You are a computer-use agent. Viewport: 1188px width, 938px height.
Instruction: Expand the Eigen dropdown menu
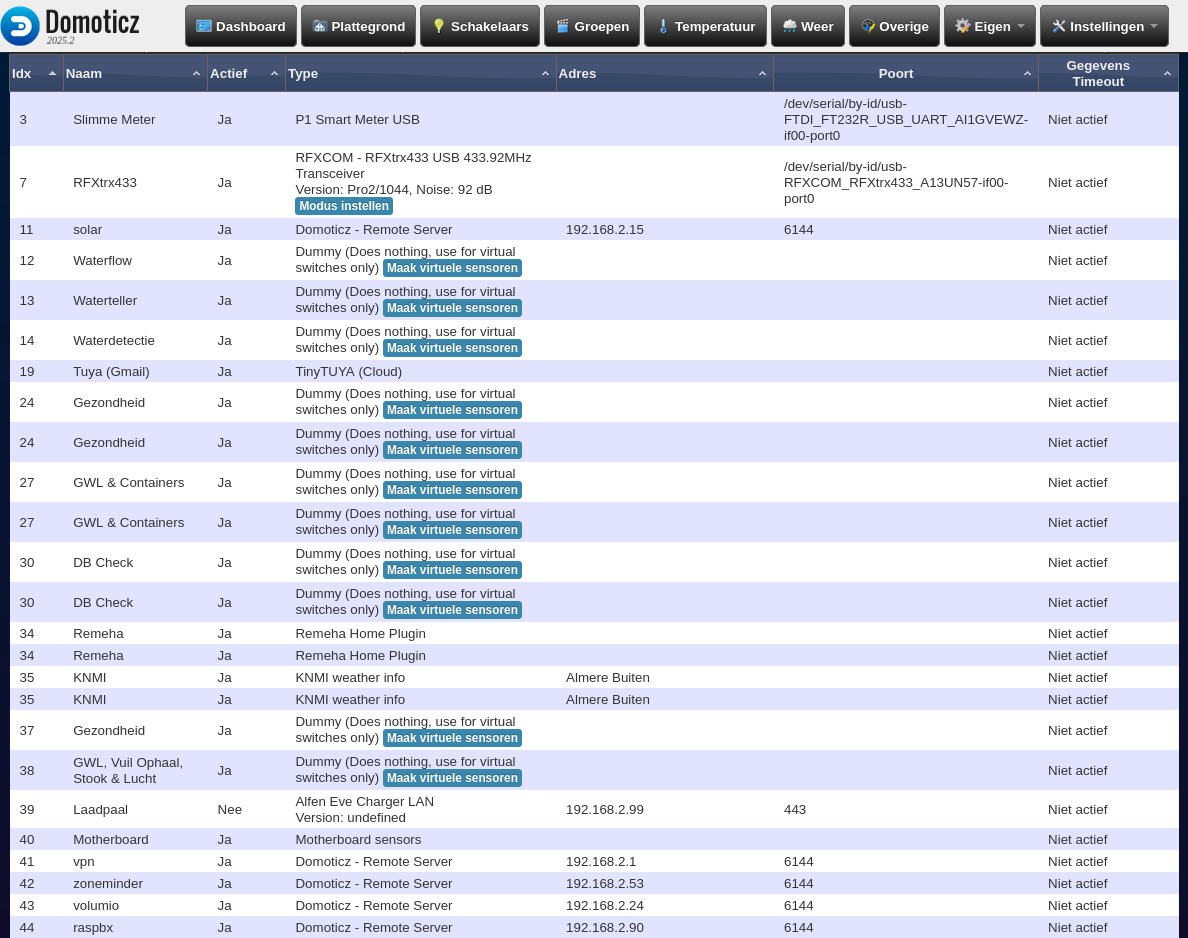tap(989, 26)
